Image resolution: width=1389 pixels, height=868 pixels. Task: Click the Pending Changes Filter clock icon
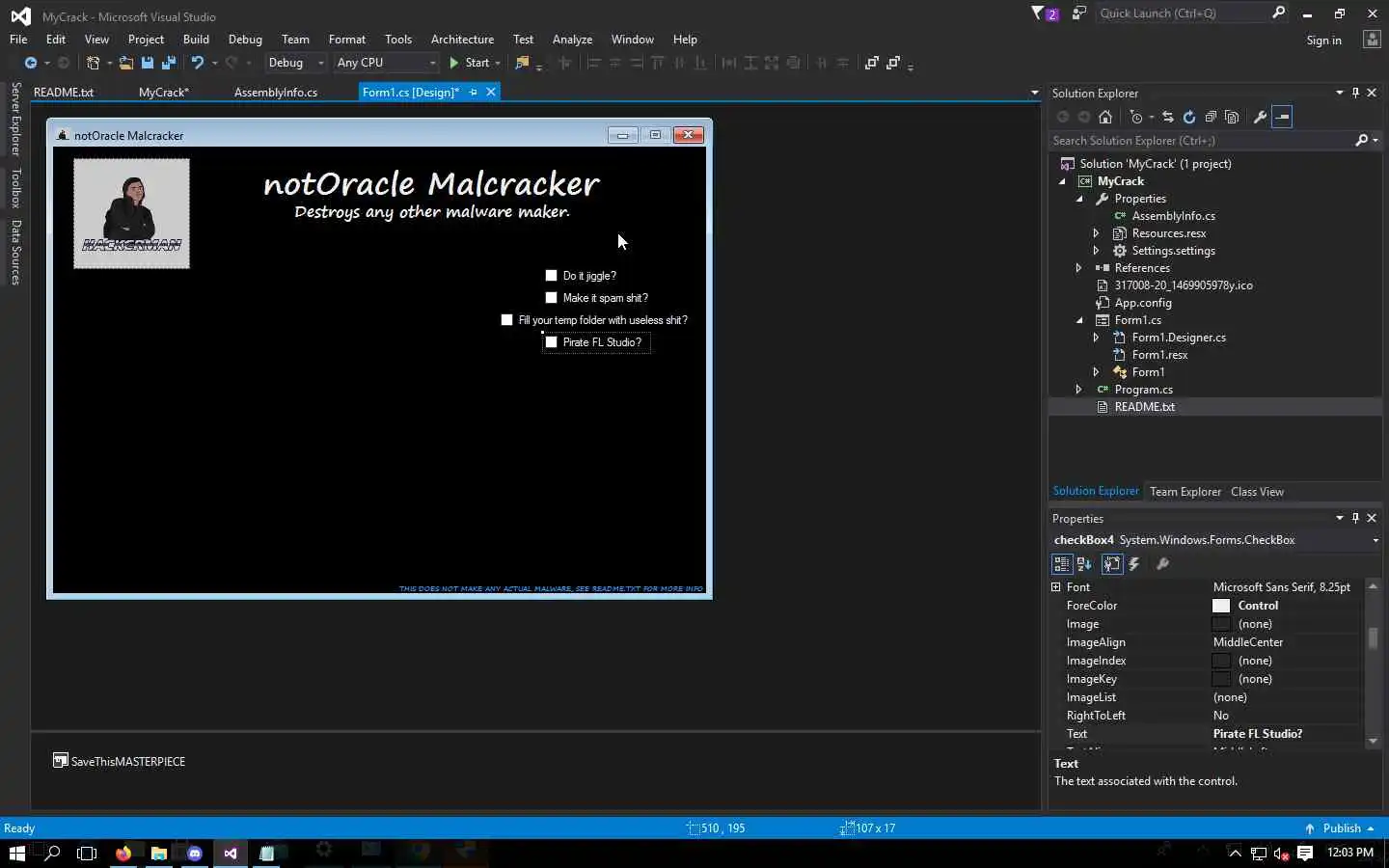[x=1136, y=117]
